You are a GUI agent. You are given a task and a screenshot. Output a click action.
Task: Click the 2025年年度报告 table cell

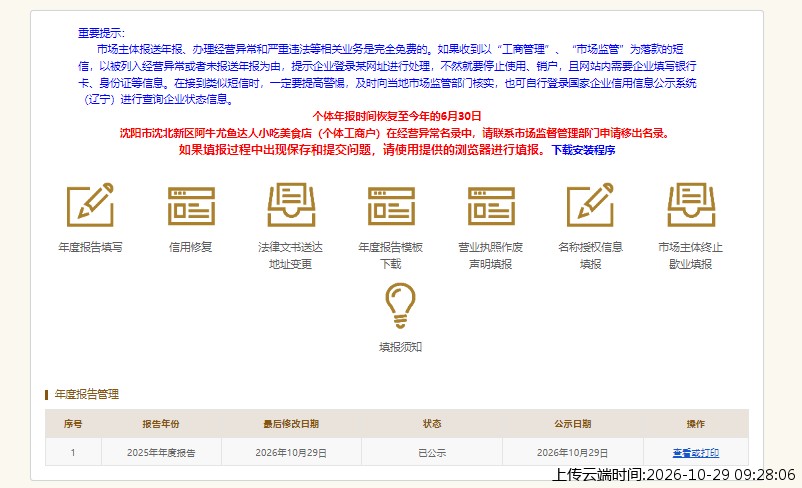pos(161,453)
